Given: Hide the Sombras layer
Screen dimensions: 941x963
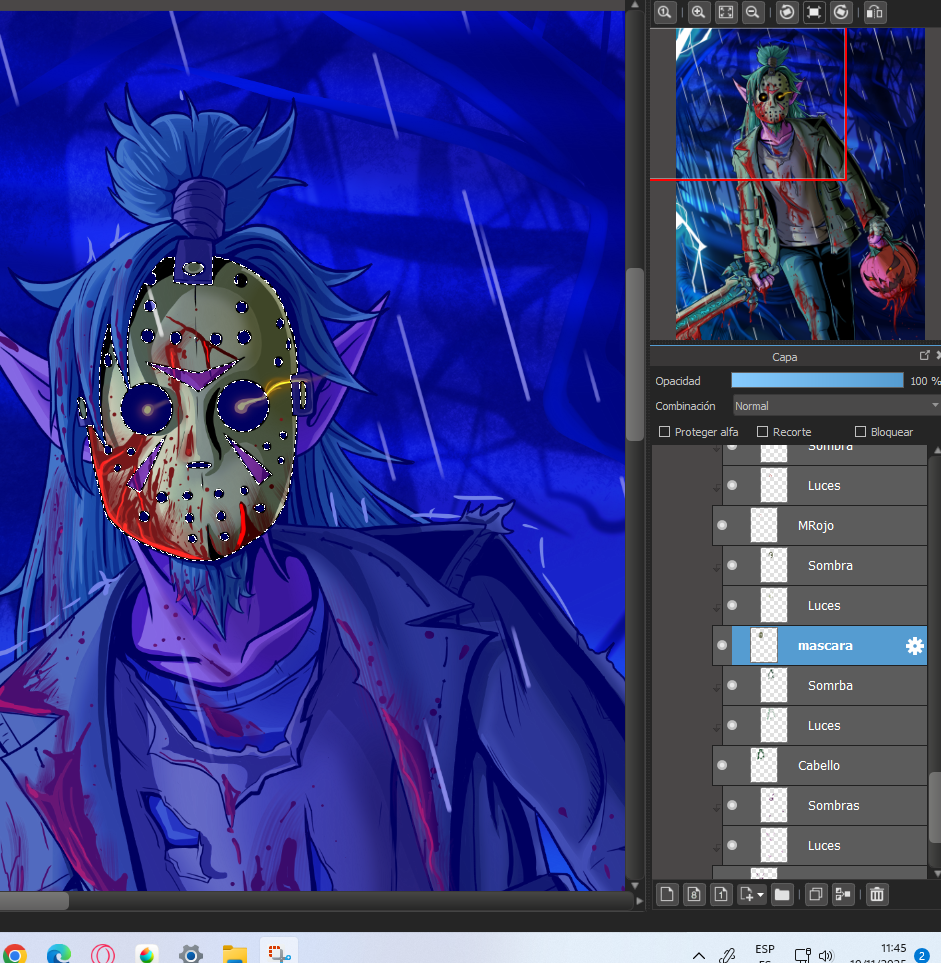Looking at the screenshot, I should coord(732,805).
